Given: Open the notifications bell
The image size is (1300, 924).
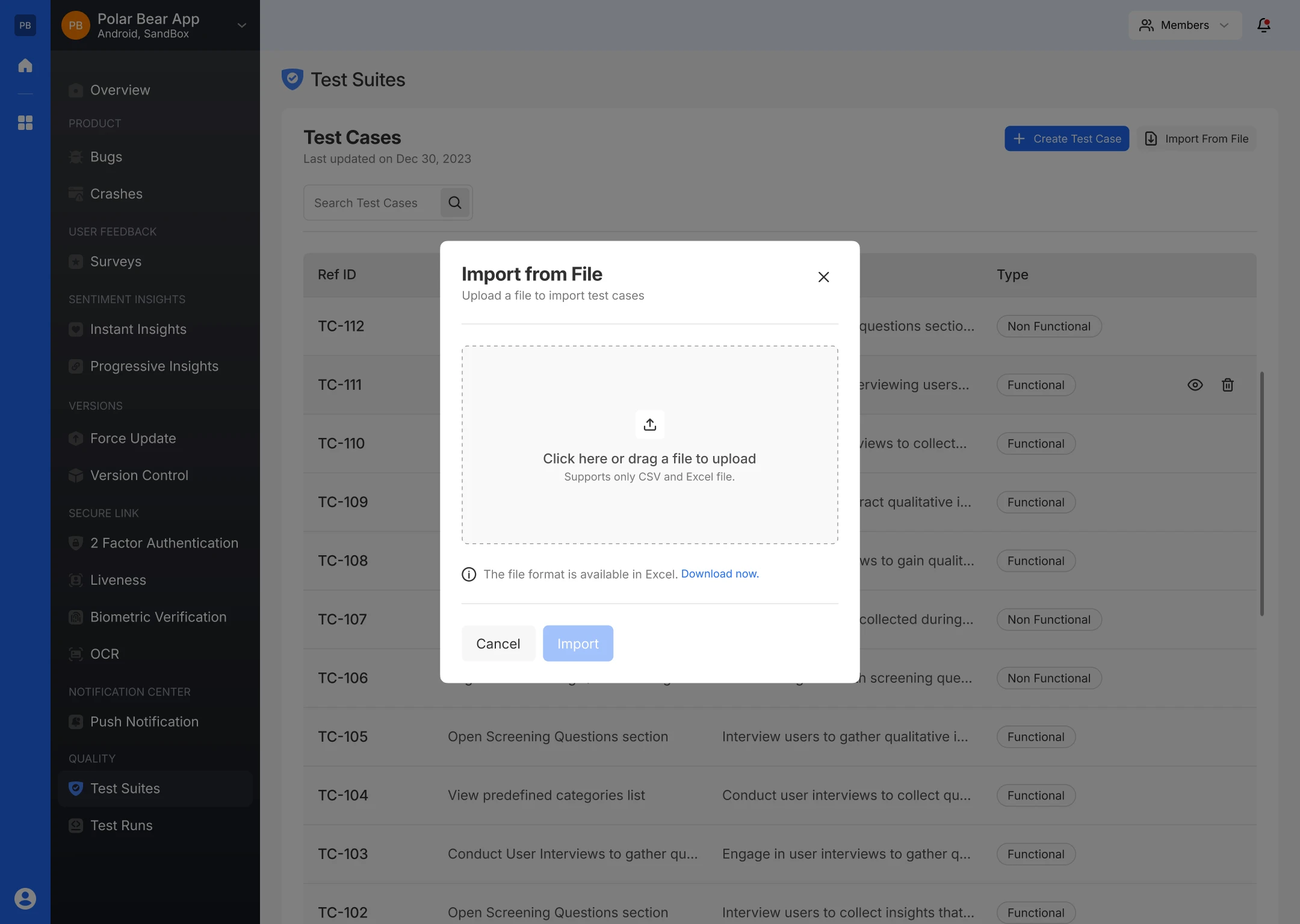Looking at the screenshot, I should (1264, 25).
